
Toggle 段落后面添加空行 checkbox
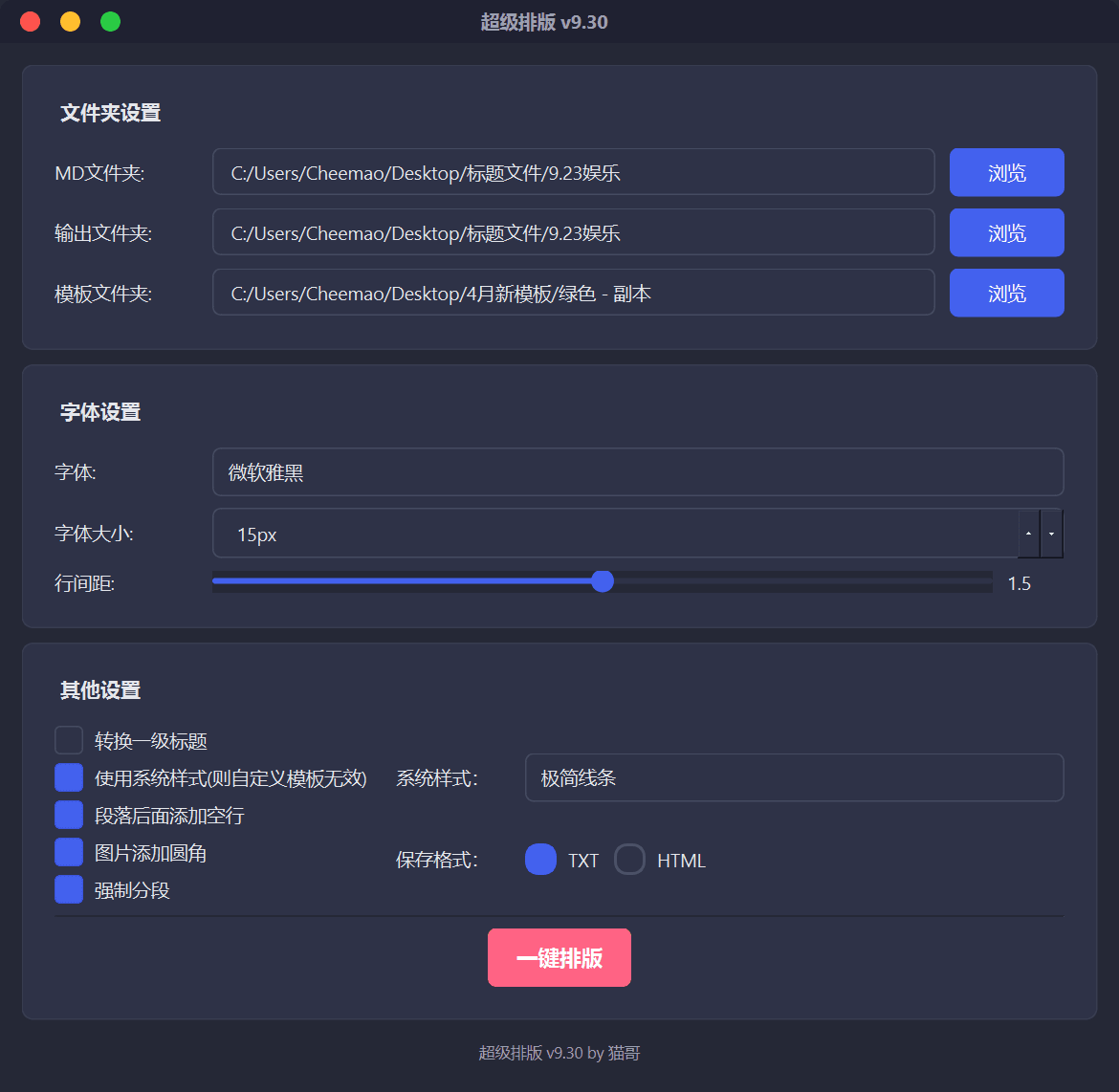pos(69,815)
